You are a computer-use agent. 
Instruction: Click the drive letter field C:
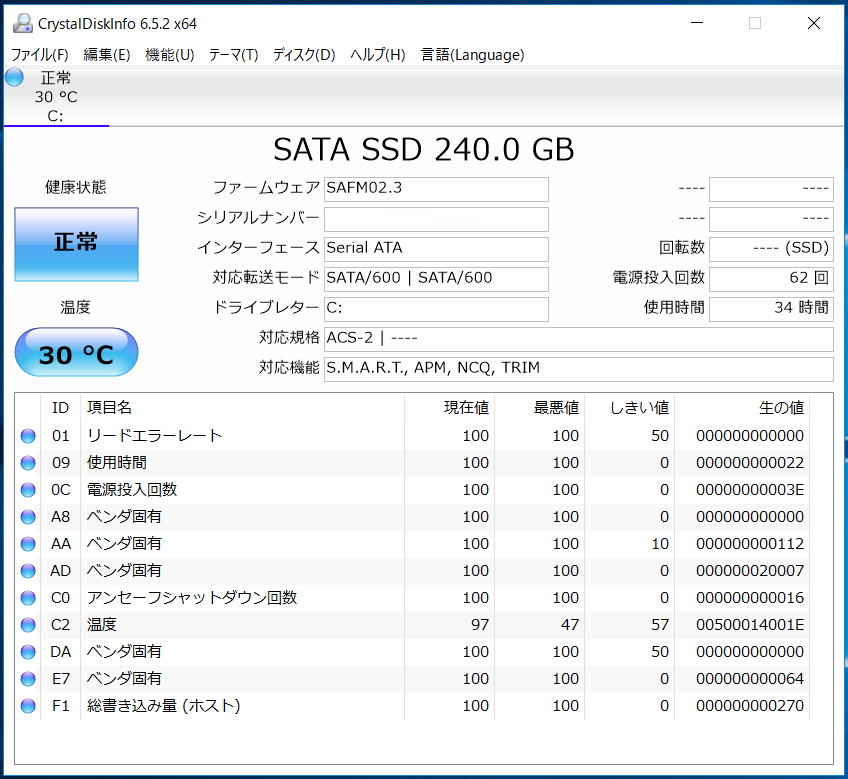[436, 309]
